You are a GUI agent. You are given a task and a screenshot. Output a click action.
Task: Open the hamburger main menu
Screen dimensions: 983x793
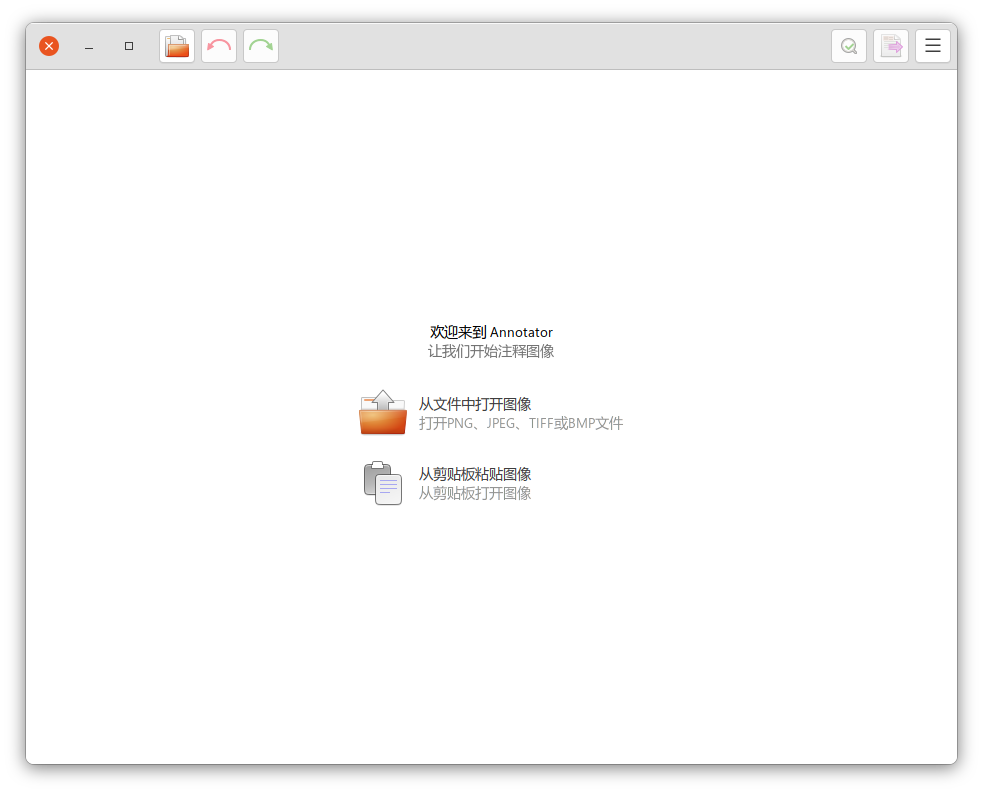coord(933,46)
